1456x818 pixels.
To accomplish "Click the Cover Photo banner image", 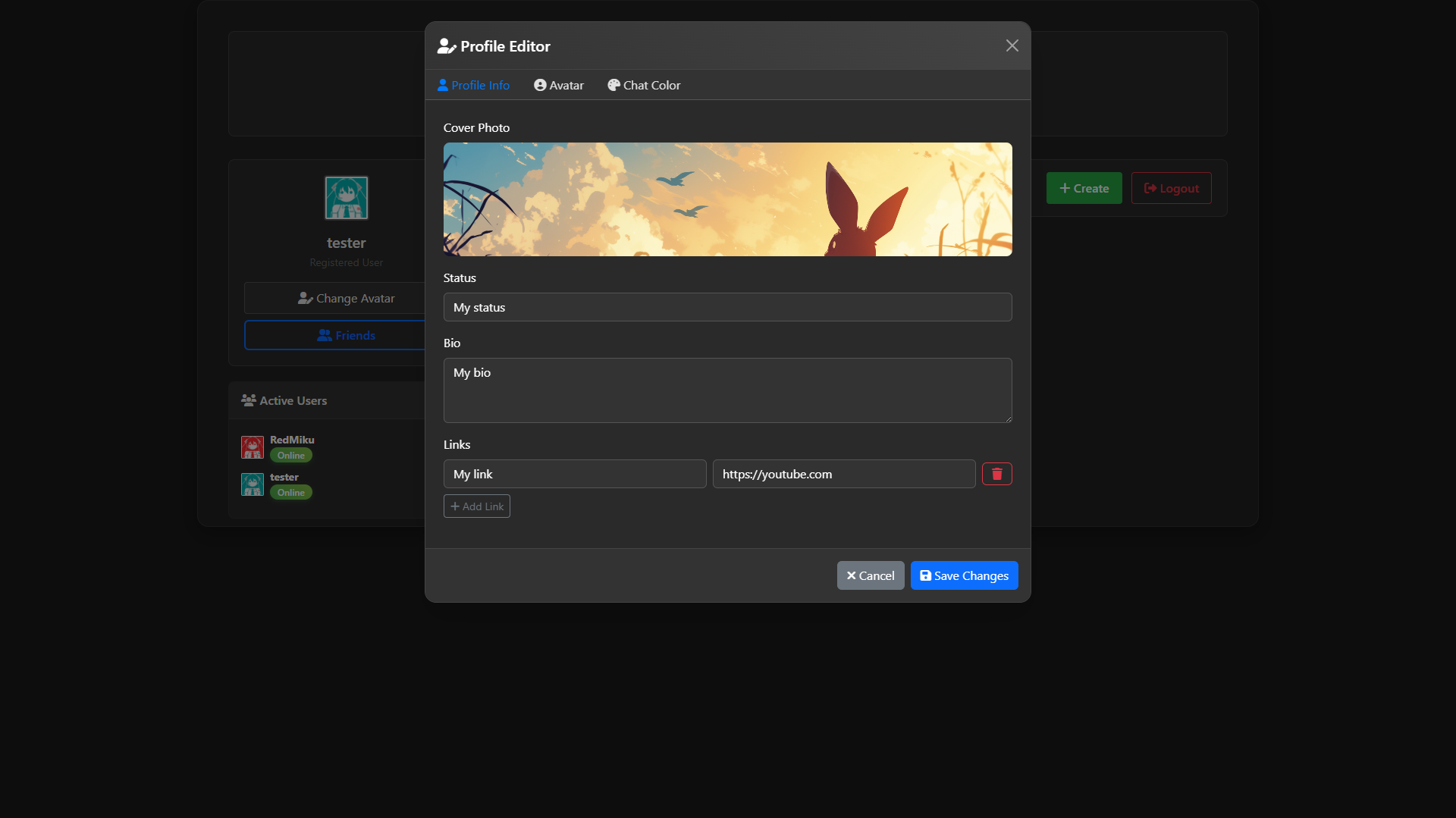I will (x=727, y=199).
